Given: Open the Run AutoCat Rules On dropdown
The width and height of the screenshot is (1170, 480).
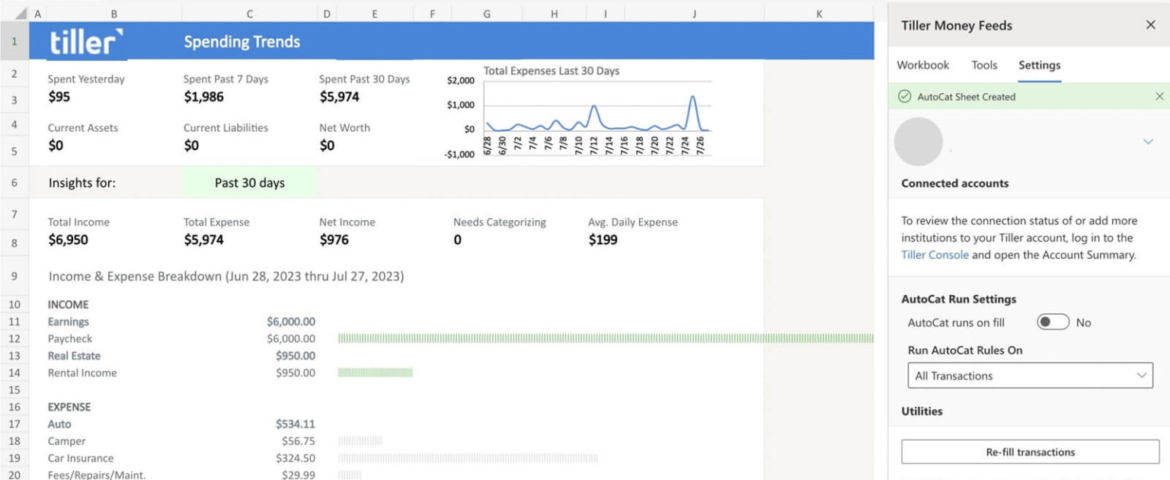Looking at the screenshot, I should pyautogui.click(x=1030, y=375).
